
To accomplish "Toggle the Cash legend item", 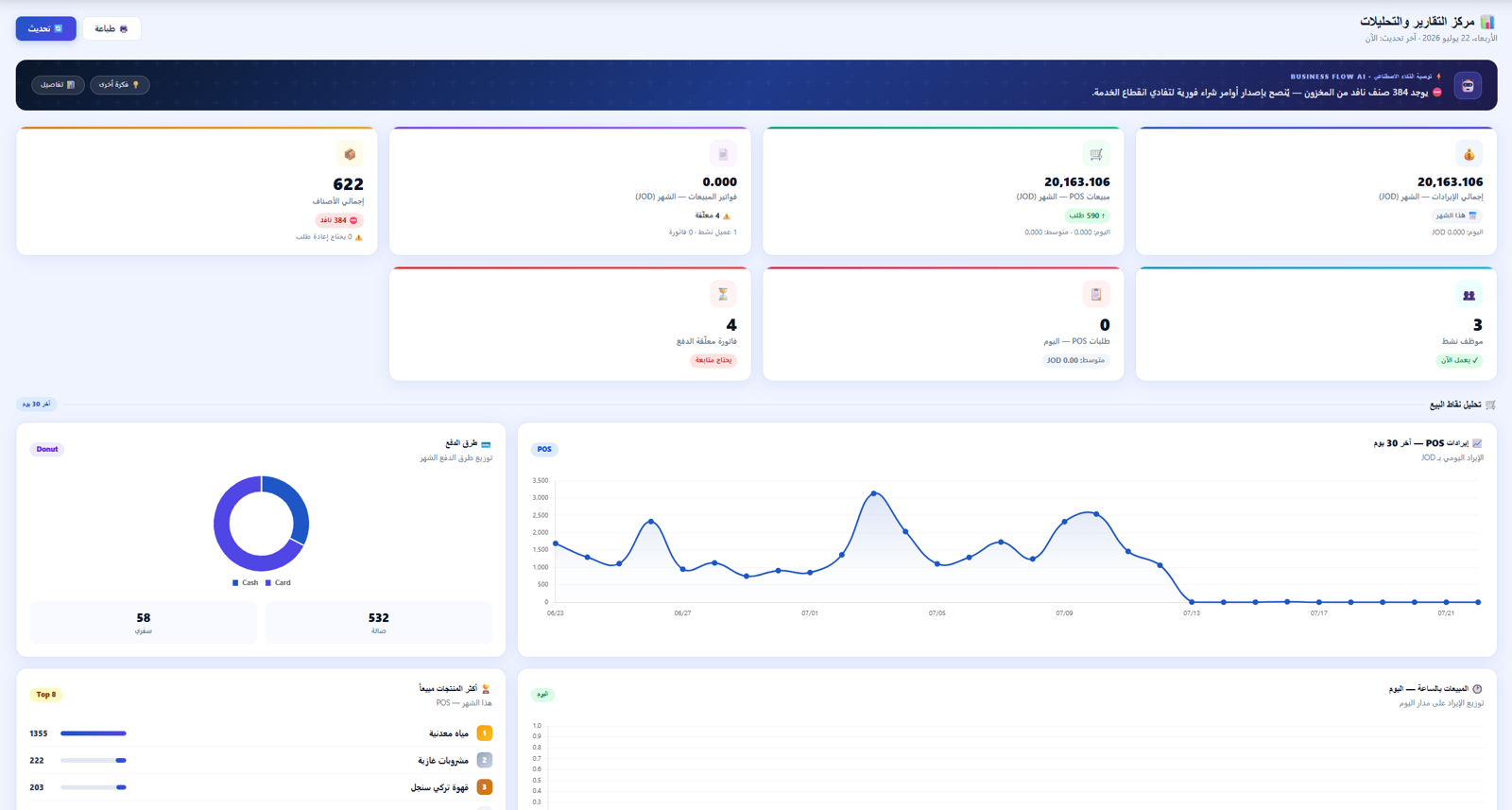I will [x=245, y=583].
